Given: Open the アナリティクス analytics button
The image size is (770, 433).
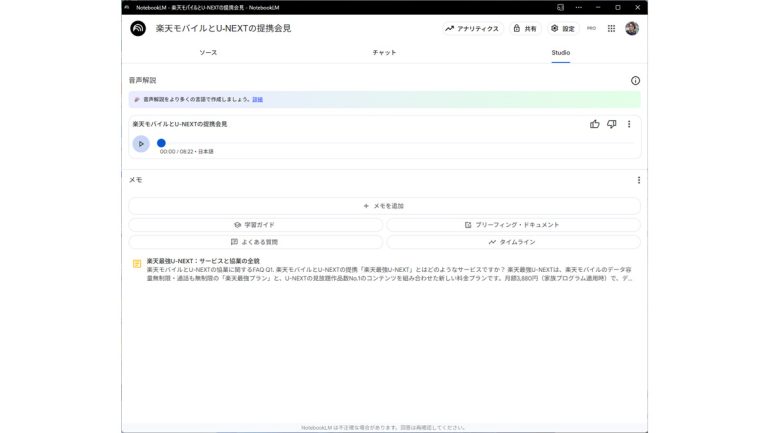Looking at the screenshot, I should (472, 28).
